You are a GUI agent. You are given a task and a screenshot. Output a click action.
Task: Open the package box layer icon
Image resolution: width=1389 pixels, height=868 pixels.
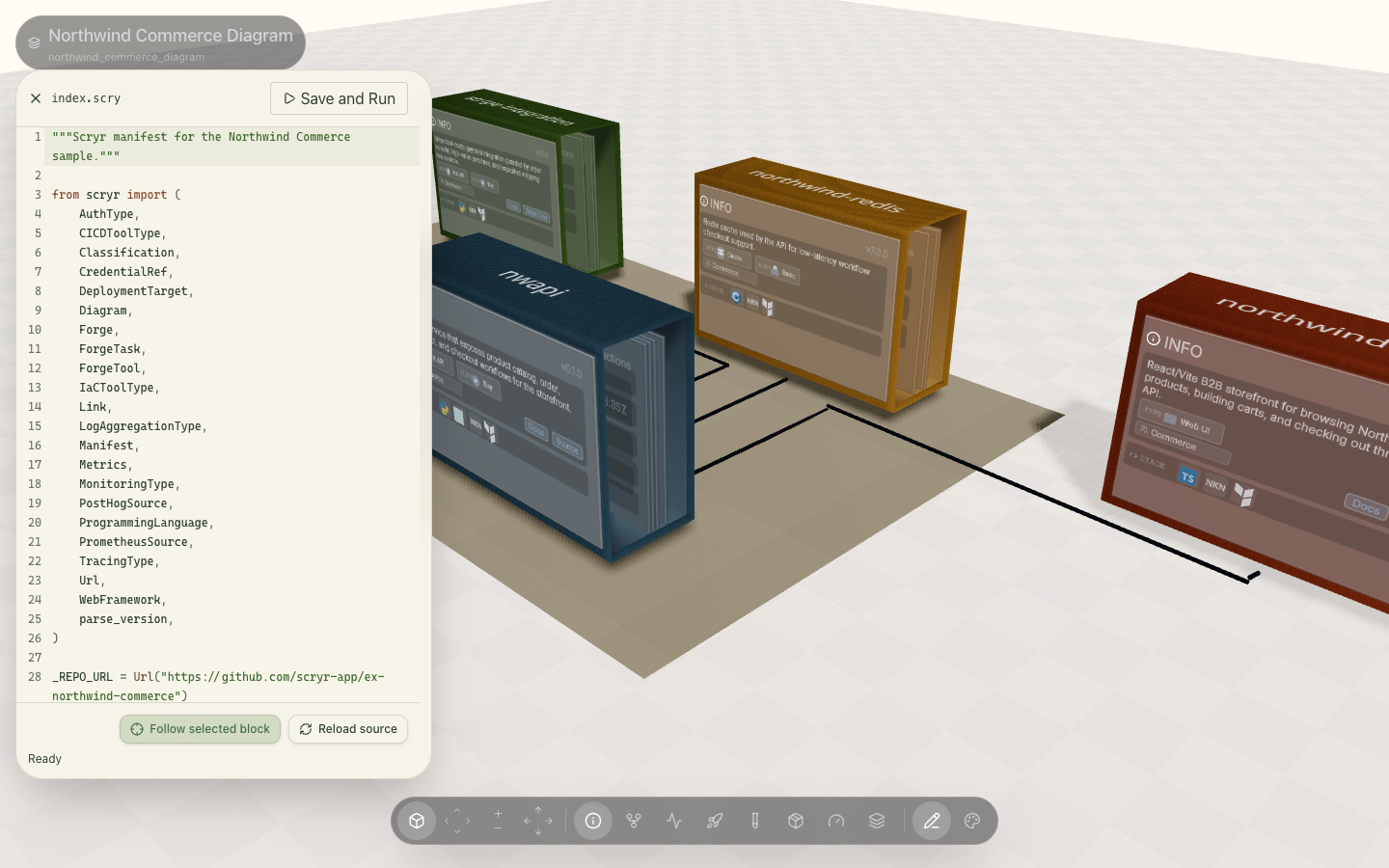796,821
